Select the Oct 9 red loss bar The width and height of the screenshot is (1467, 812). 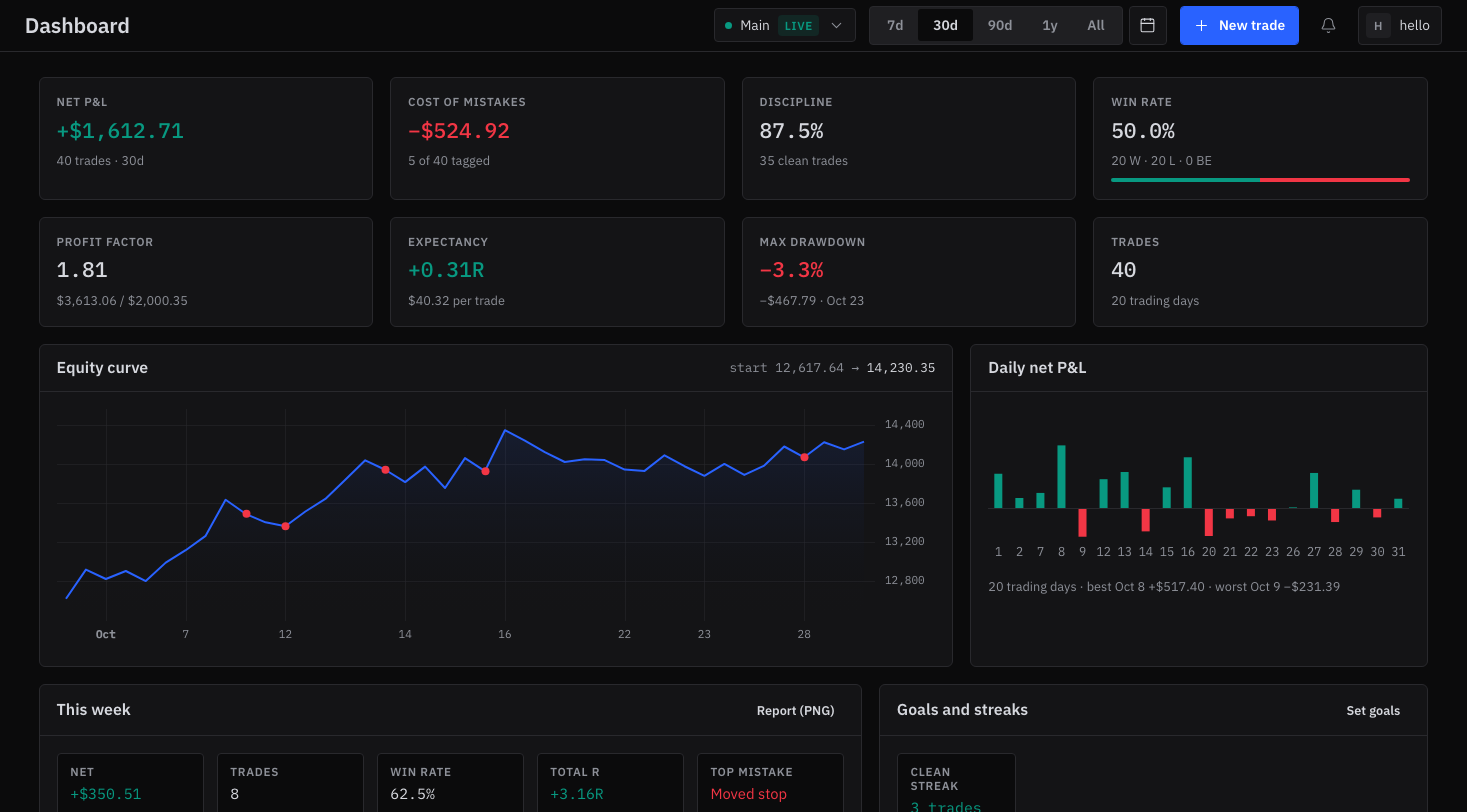[1082, 523]
